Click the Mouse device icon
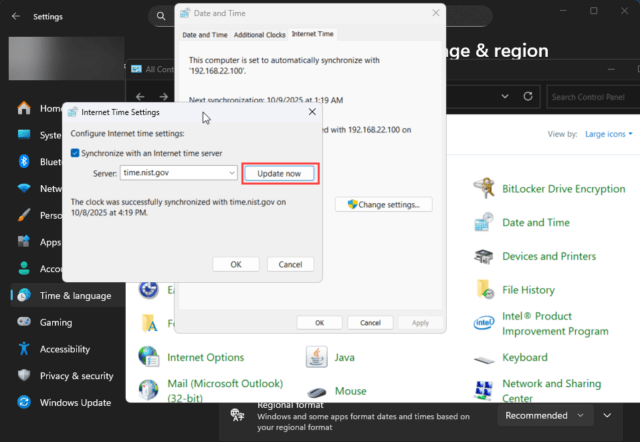This screenshot has width=640, height=442. tap(316, 392)
